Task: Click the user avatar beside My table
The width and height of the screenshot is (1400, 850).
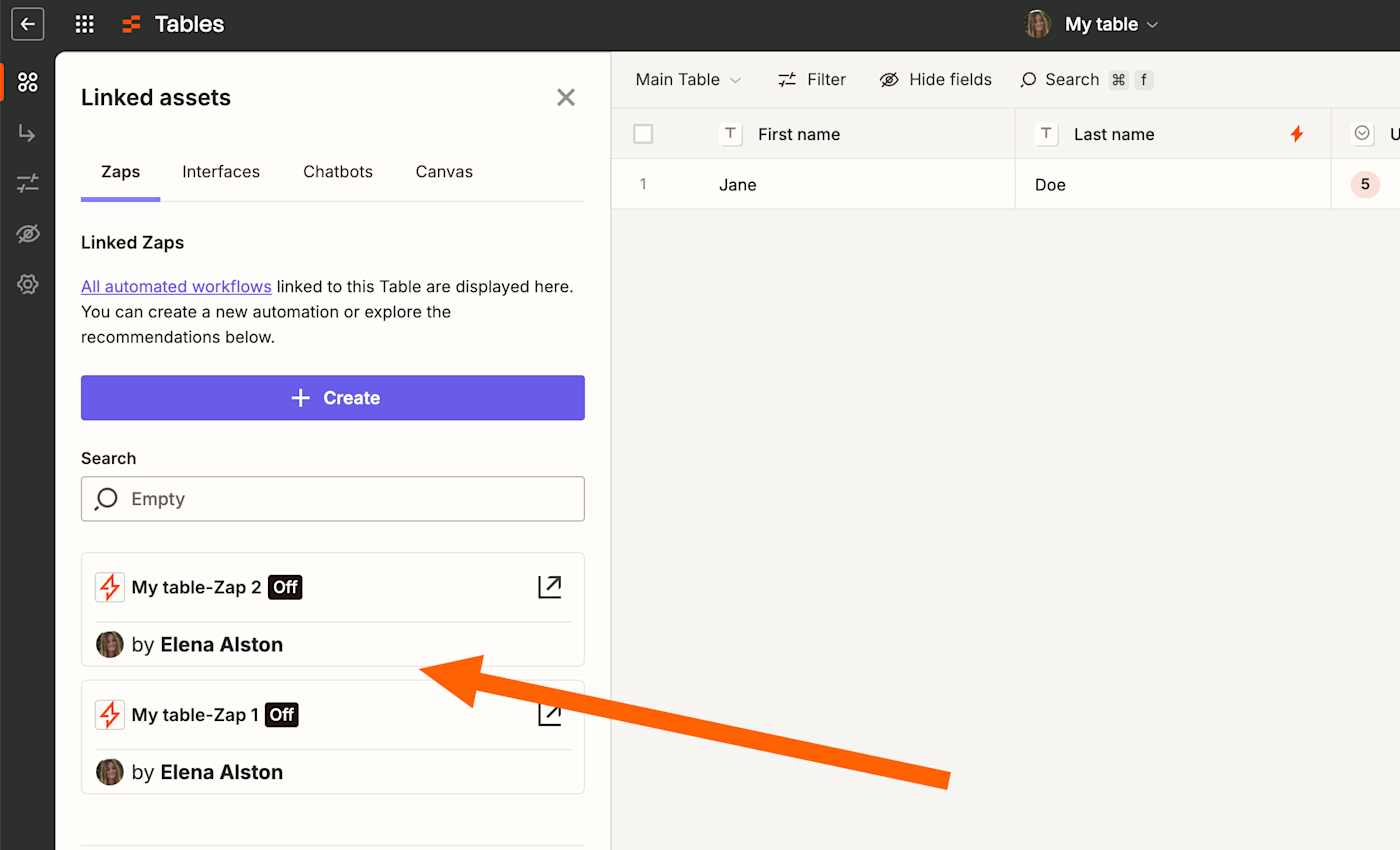Action: point(1038,24)
